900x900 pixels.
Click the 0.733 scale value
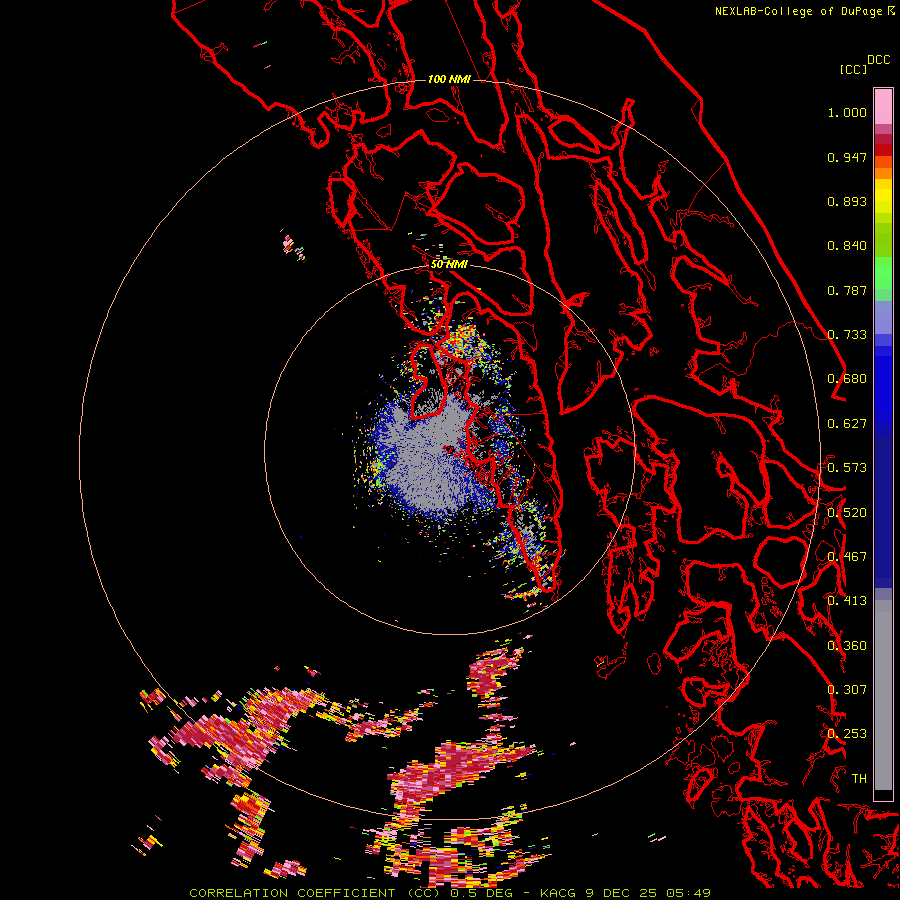click(847, 335)
